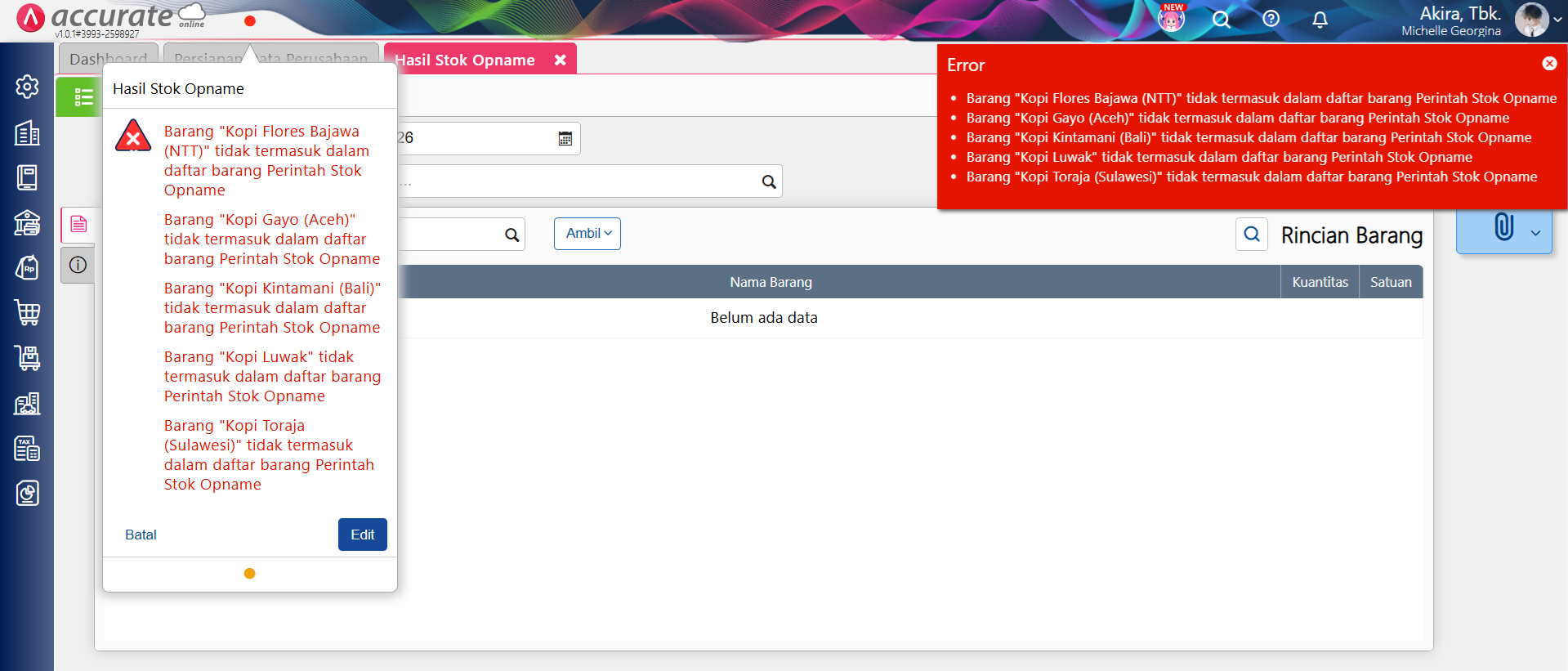Sort by the Kuantitas column header
This screenshot has width=1568, height=671.
point(1320,282)
